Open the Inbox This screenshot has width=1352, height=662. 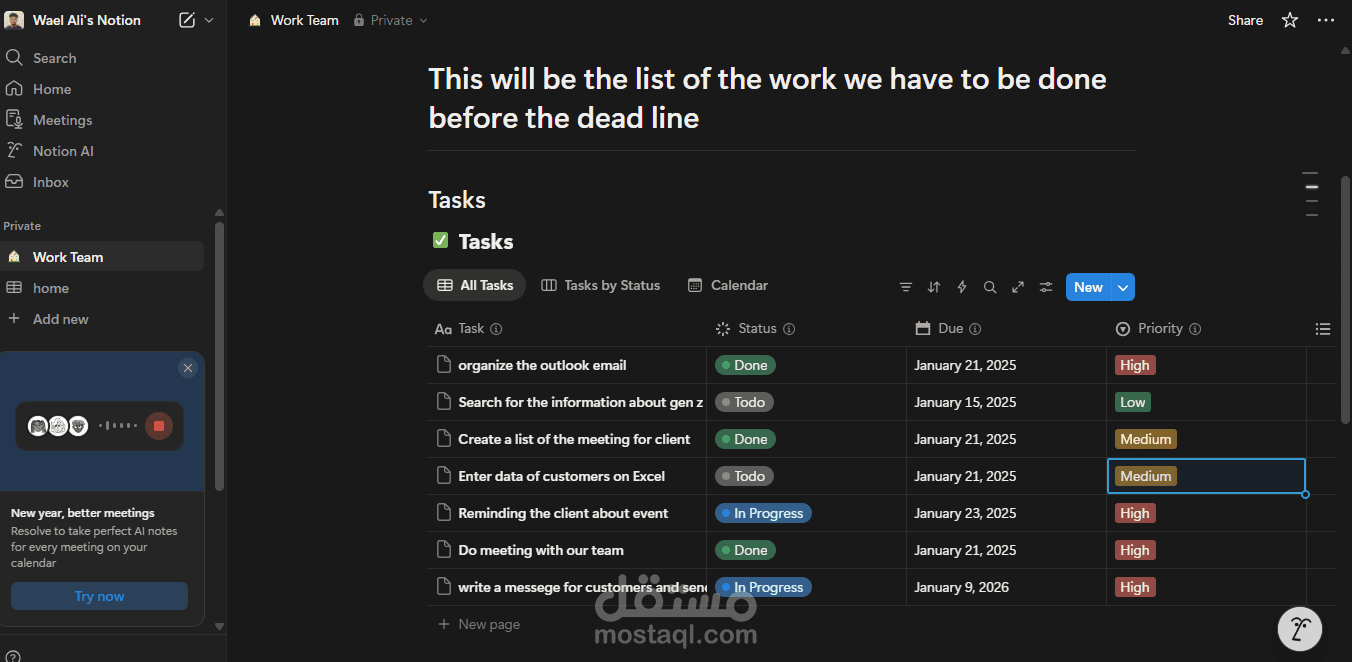[x=102, y=182]
